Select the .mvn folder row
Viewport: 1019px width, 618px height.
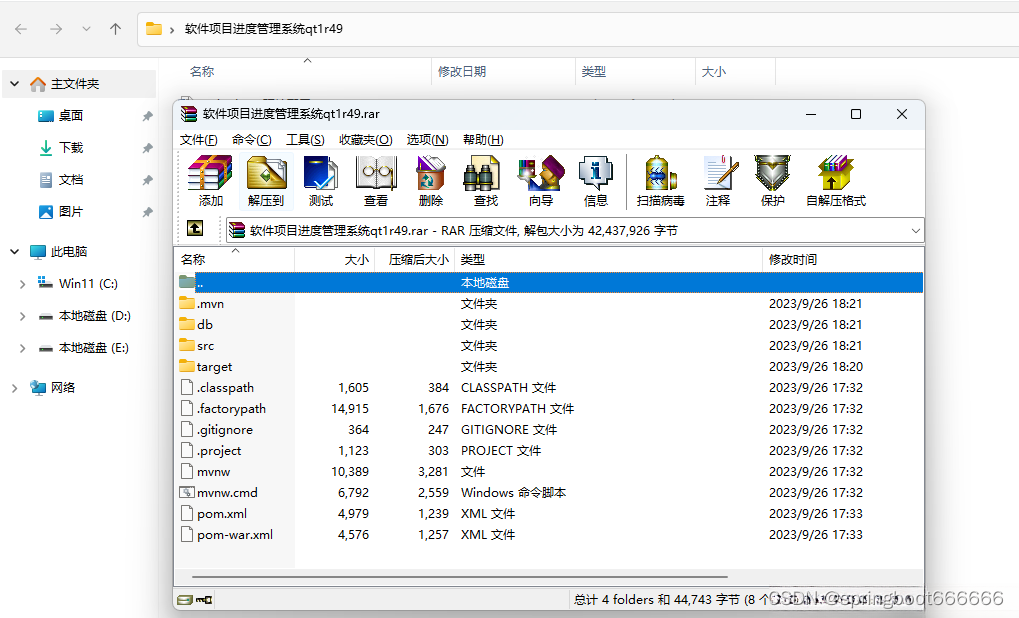click(x=549, y=303)
